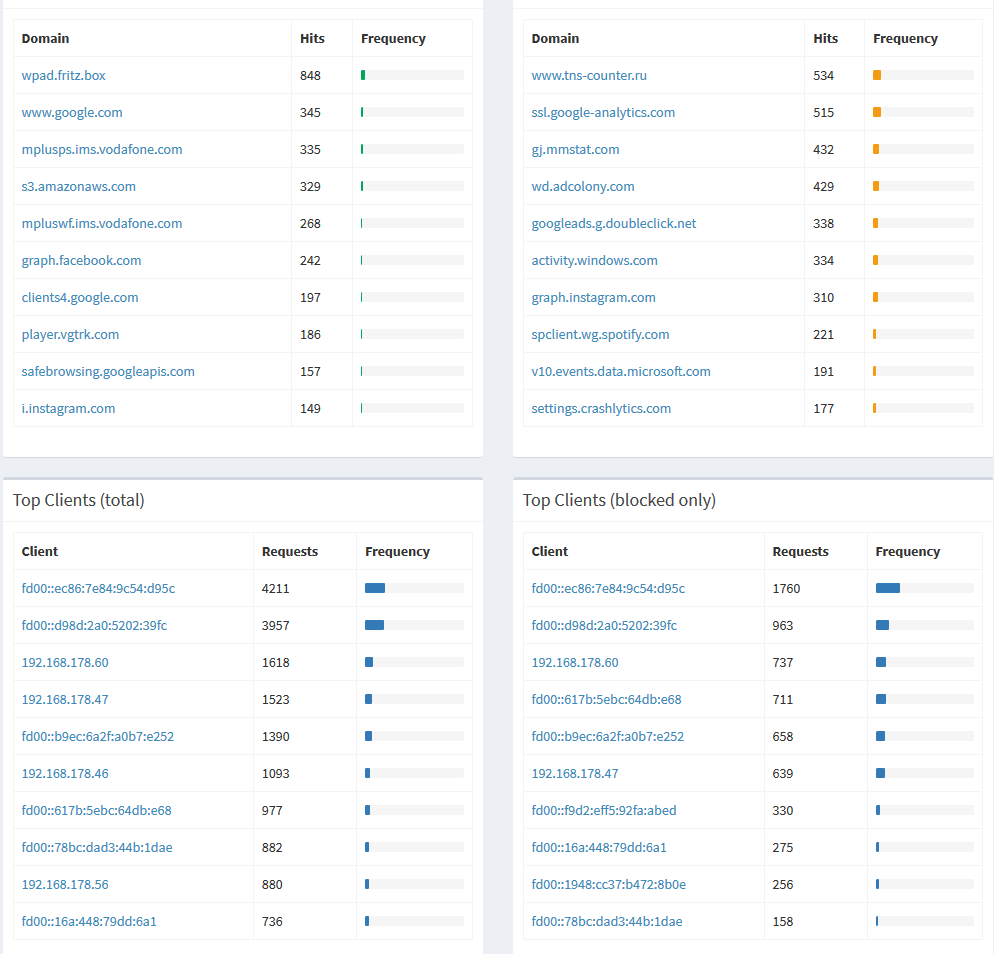Click fd00::617b:5ebc:64db:e68 with 711 blocked requests
The image size is (994, 954).
click(606, 699)
